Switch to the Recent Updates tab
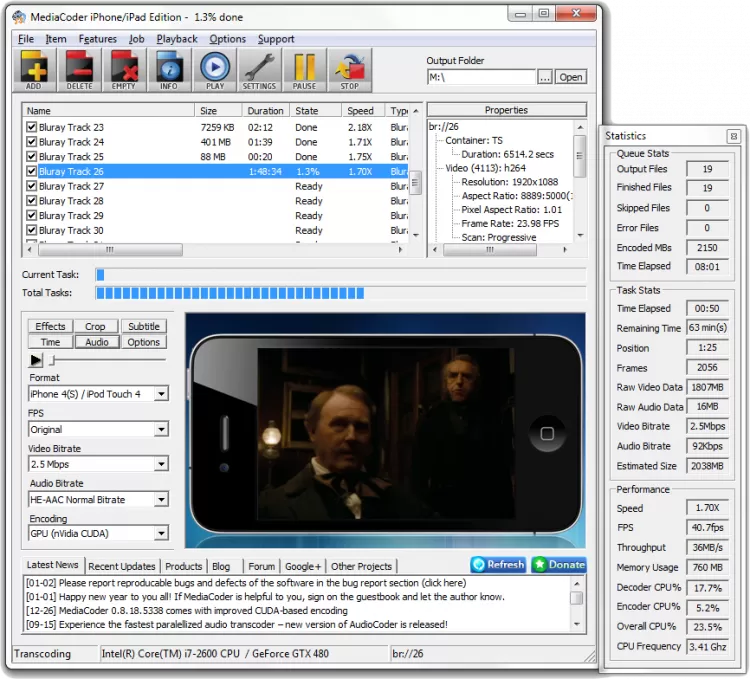 pyautogui.click(x=122, y=567)
